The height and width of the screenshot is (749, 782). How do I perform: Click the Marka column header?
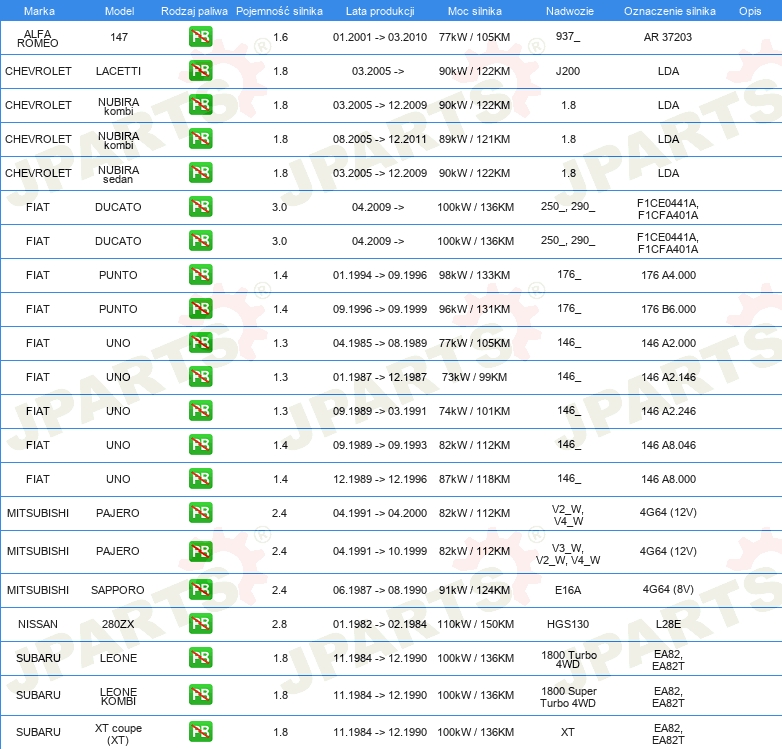(x=39, y=11)
